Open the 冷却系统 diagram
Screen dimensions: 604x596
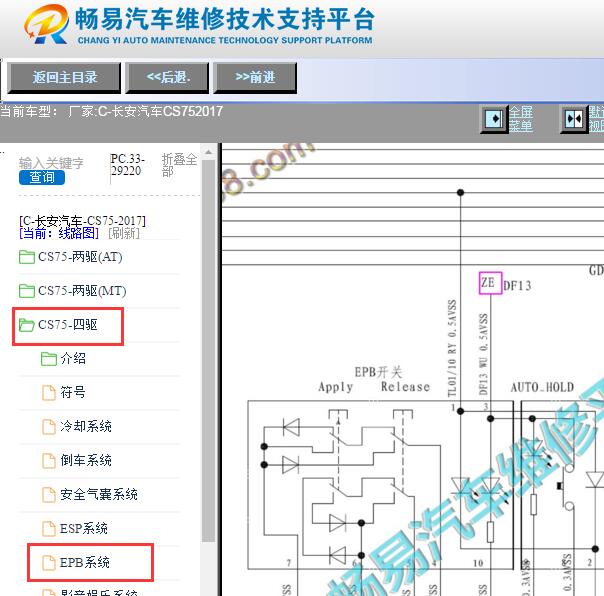click(x=86, y=426)
